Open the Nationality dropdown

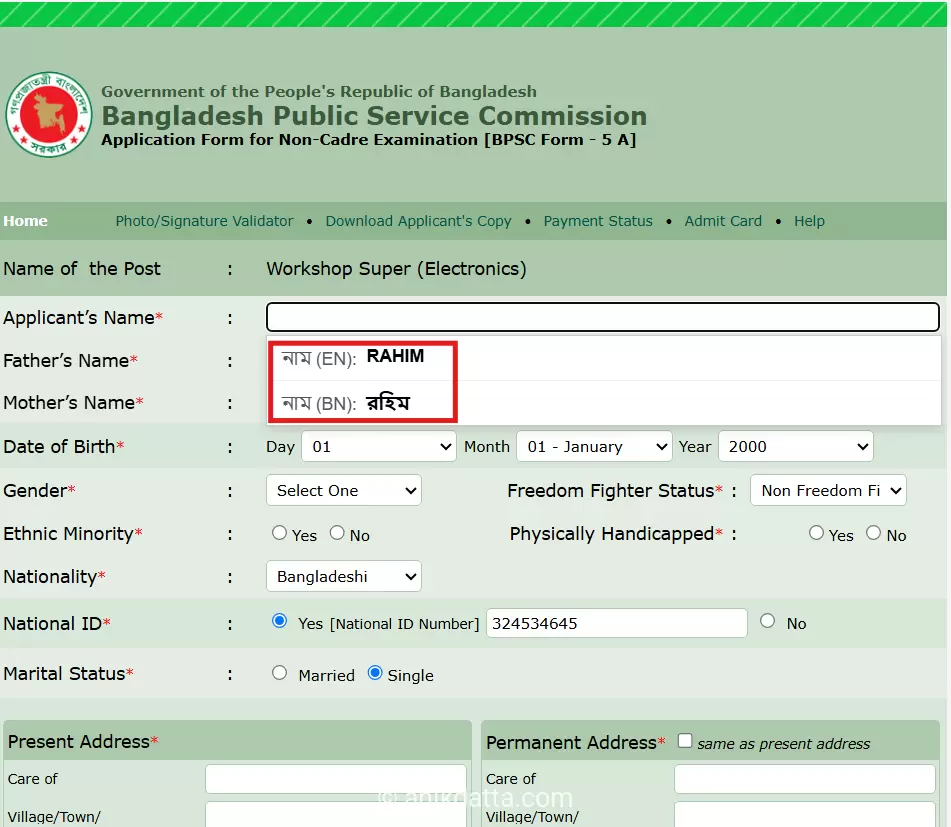pos(344,577)
